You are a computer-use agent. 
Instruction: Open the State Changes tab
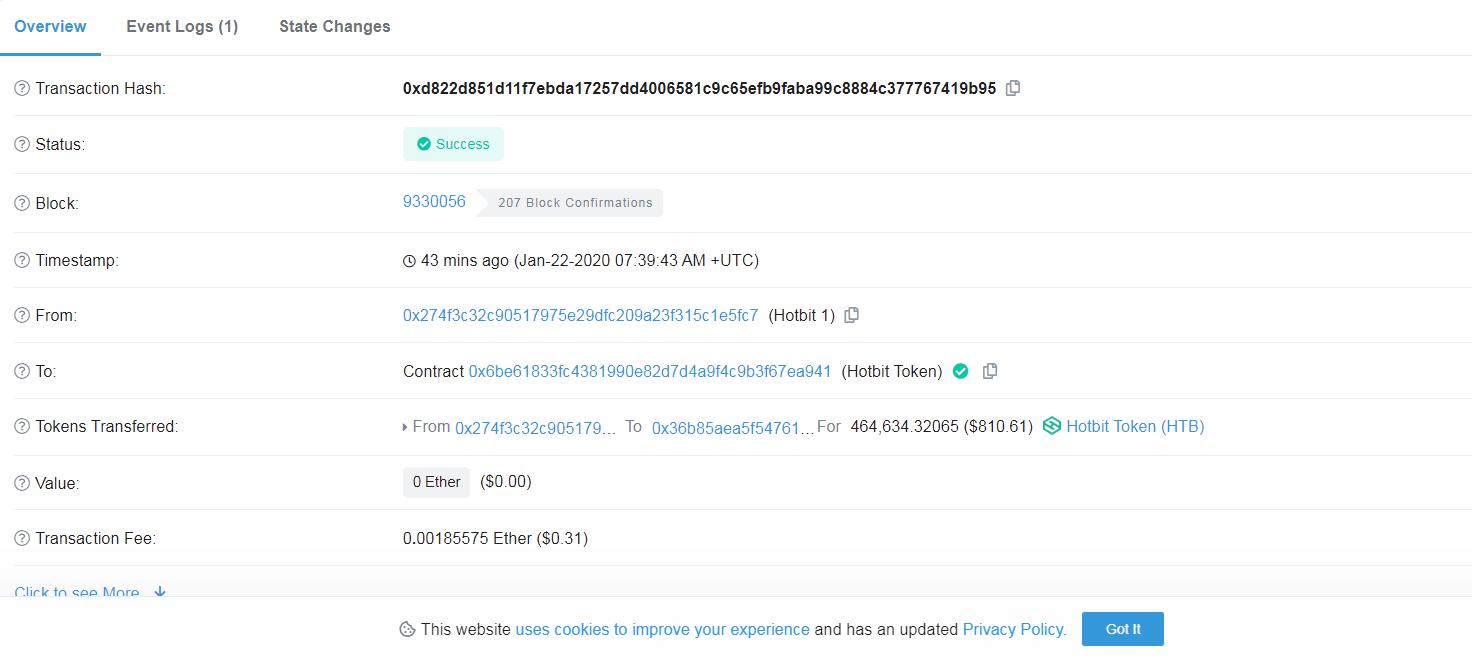tap(335, 26)
